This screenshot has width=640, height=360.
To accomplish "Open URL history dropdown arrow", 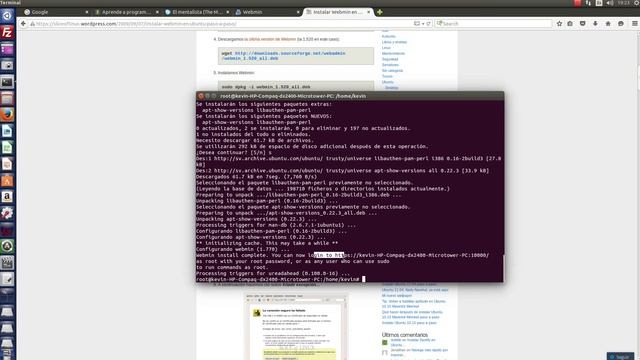I will point(423,24).
